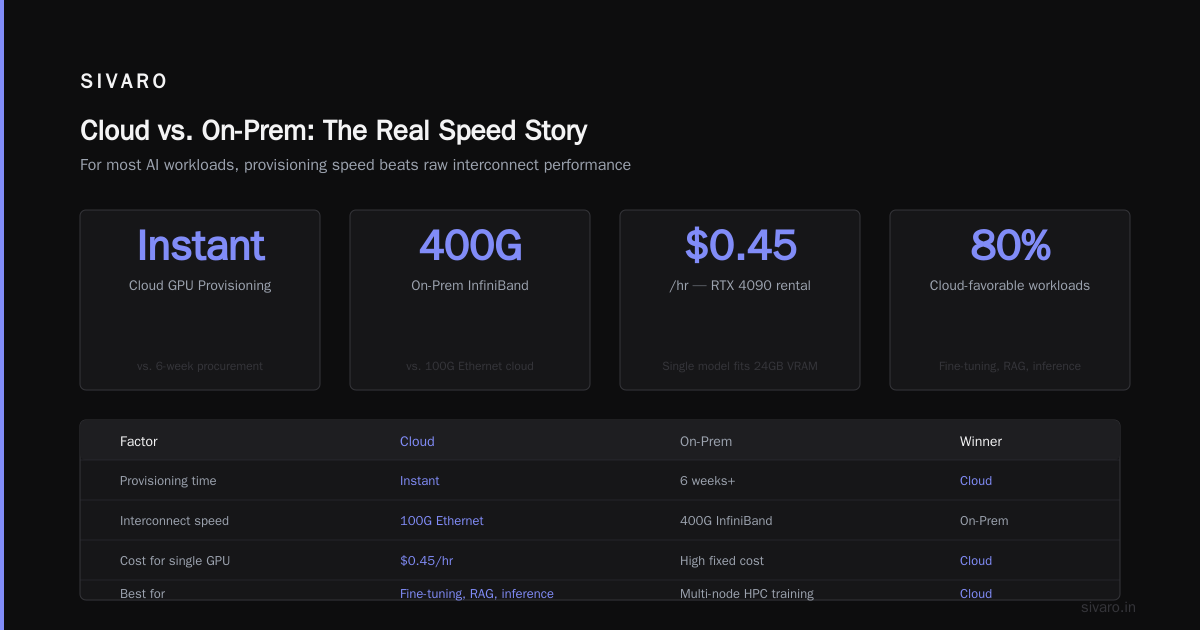Click the Winner cell in the Best for row
This screenshot has width=1200, height=630.
[976, 593]
